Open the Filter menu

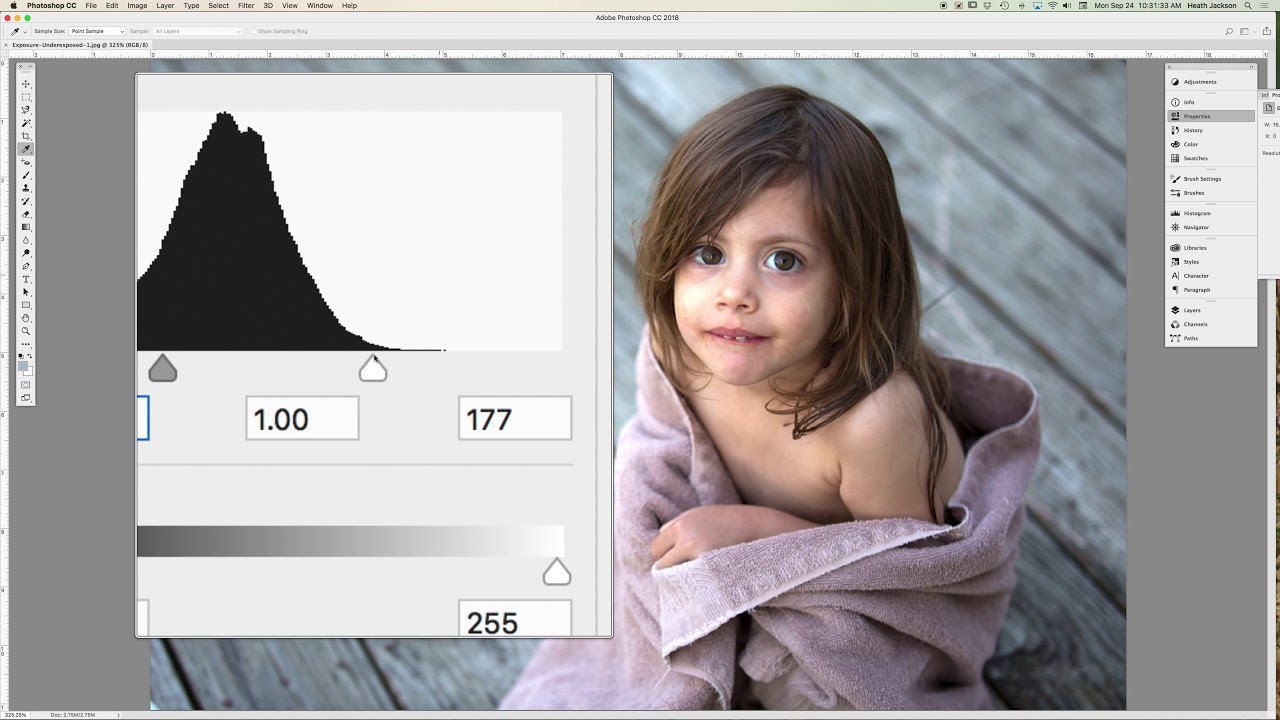pos(246,6)
